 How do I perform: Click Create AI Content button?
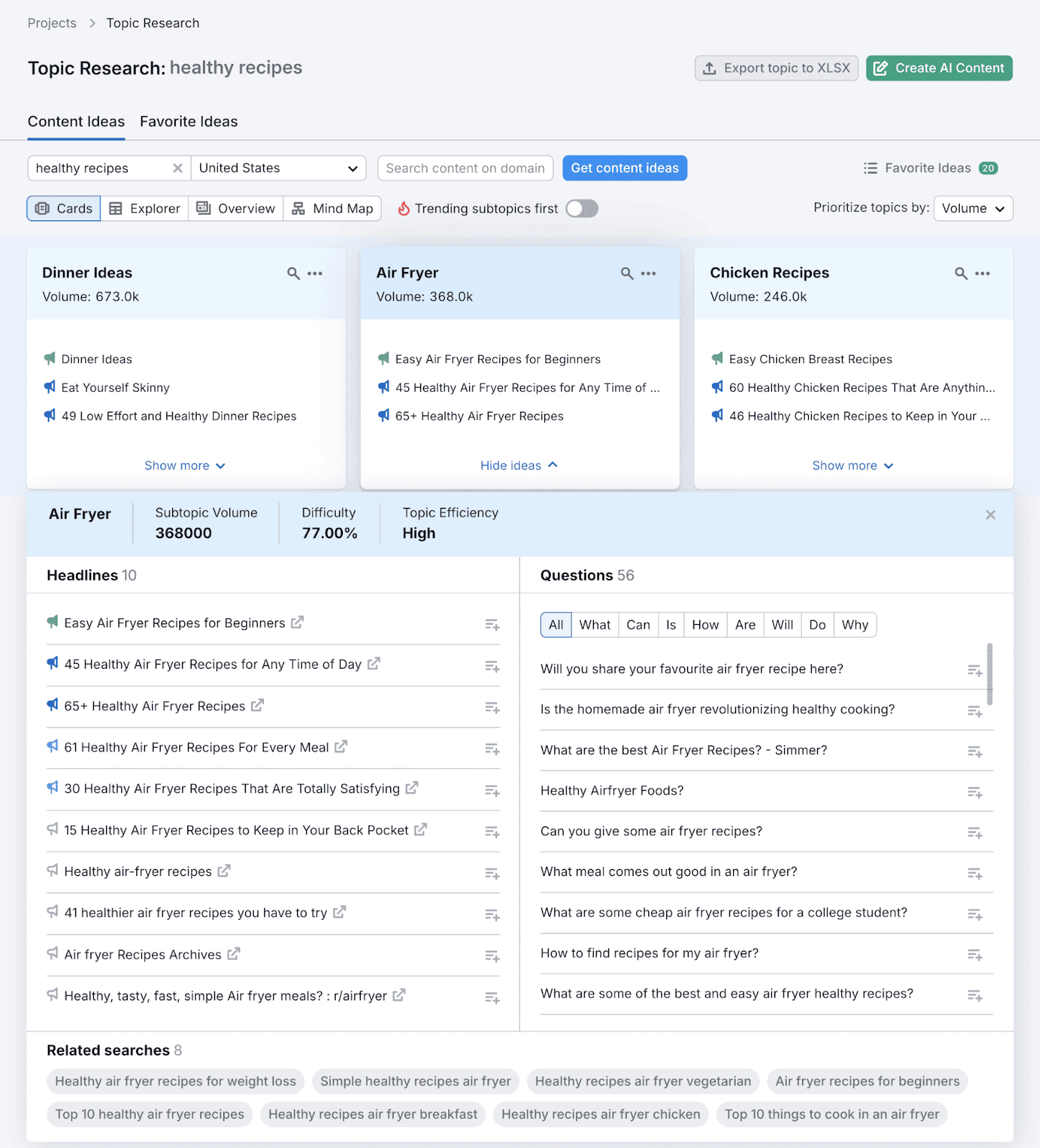point(939,68)
